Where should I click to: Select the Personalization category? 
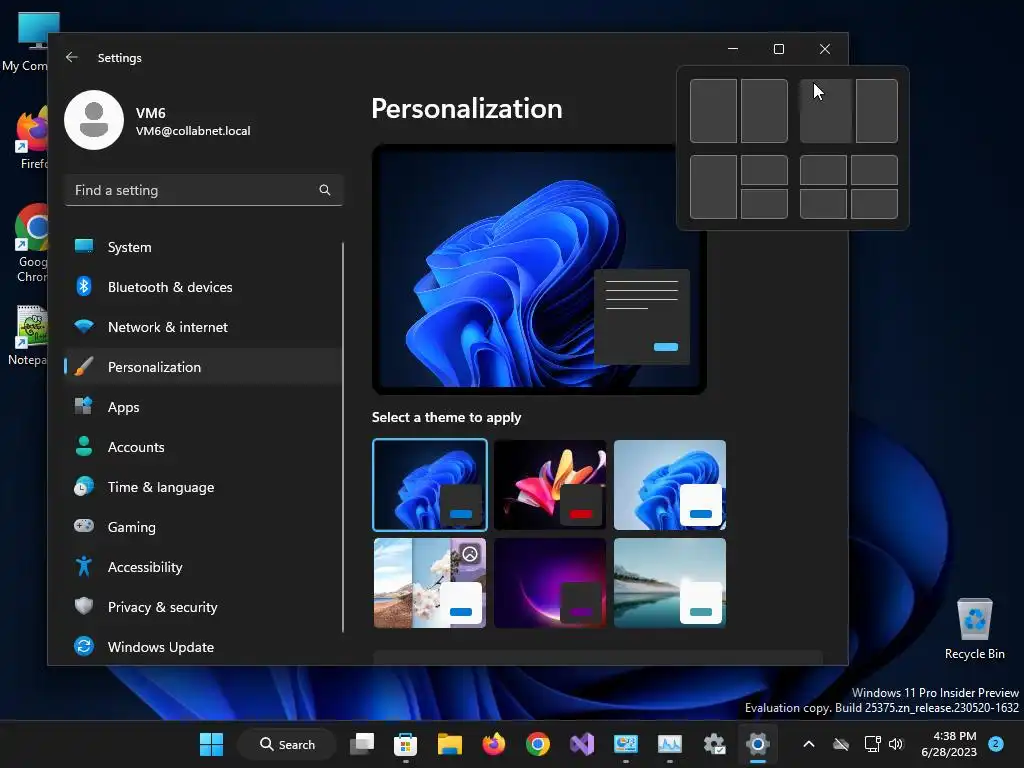(202, 367)
